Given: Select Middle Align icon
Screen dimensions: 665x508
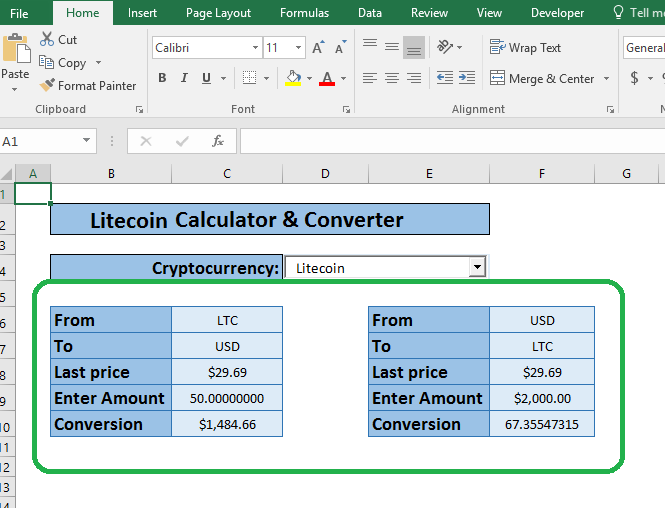Looking at the screenshot, I should 392,46.
